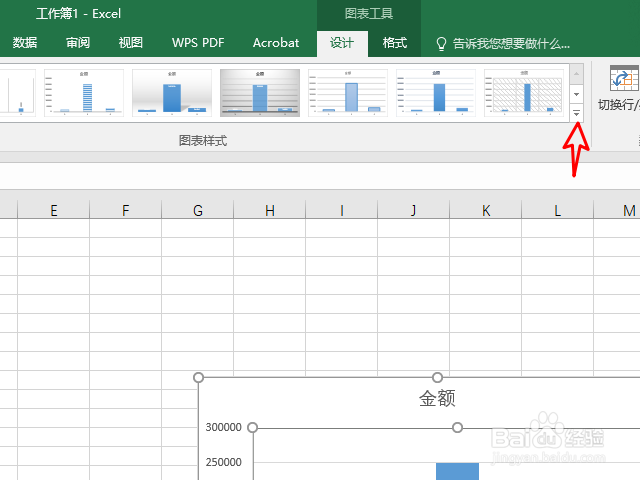Click the 250000 axis label
This screenshot has height=480, width=640.
click(224, 462)
